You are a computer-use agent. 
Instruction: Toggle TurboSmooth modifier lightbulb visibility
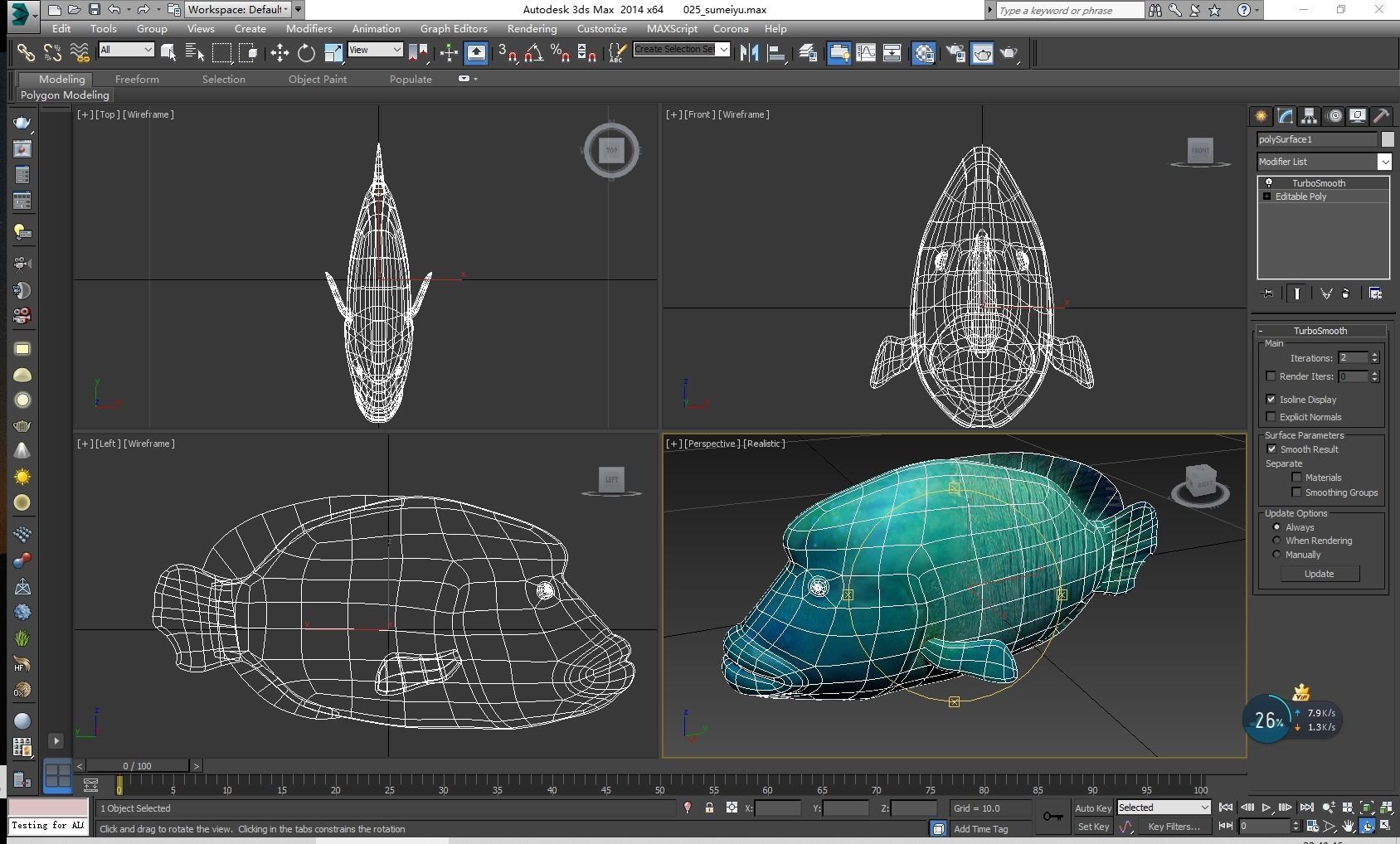tap(1268, 183)
